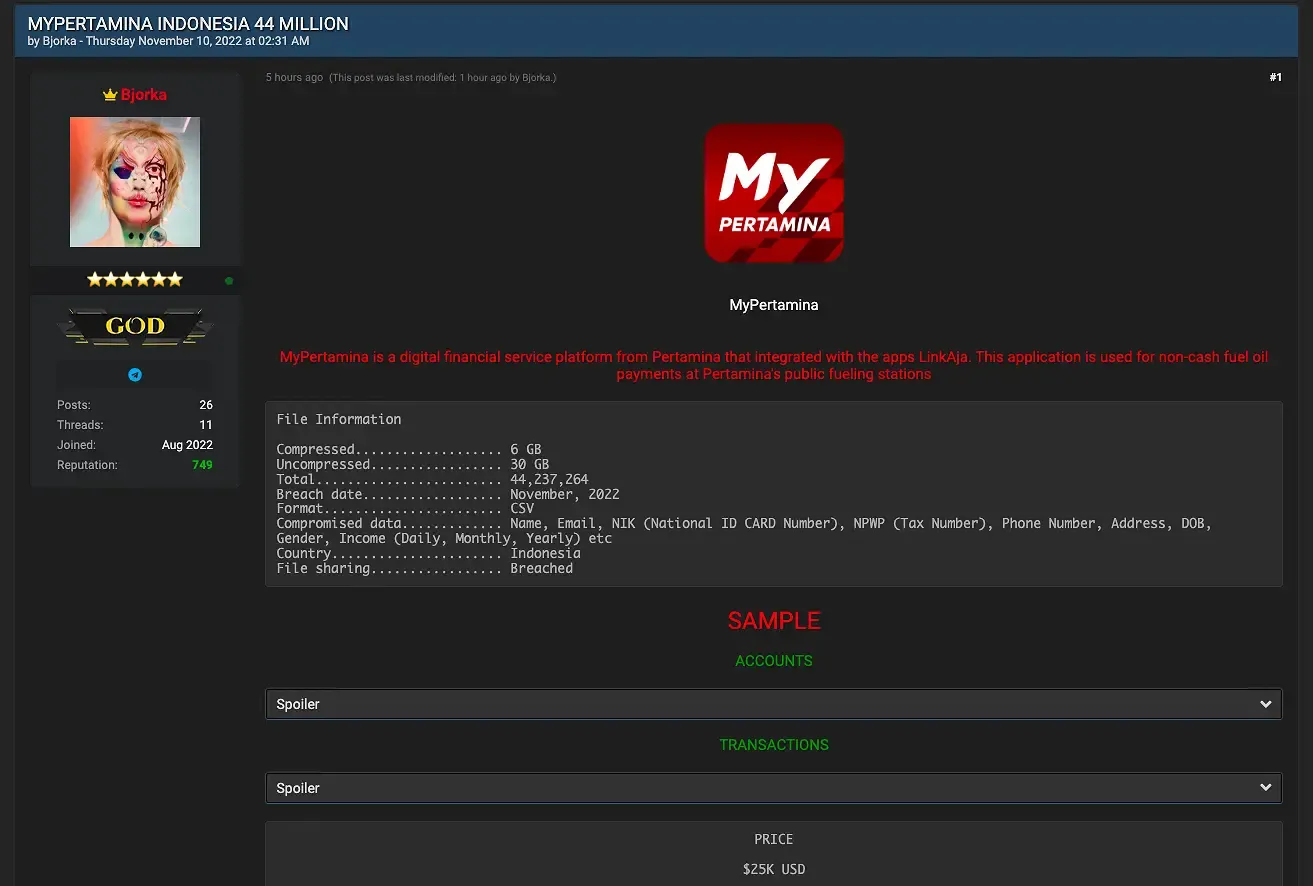Click the Threads count 11
The width and height of the screenshot is (1313, 886).
tap(205, 425)
